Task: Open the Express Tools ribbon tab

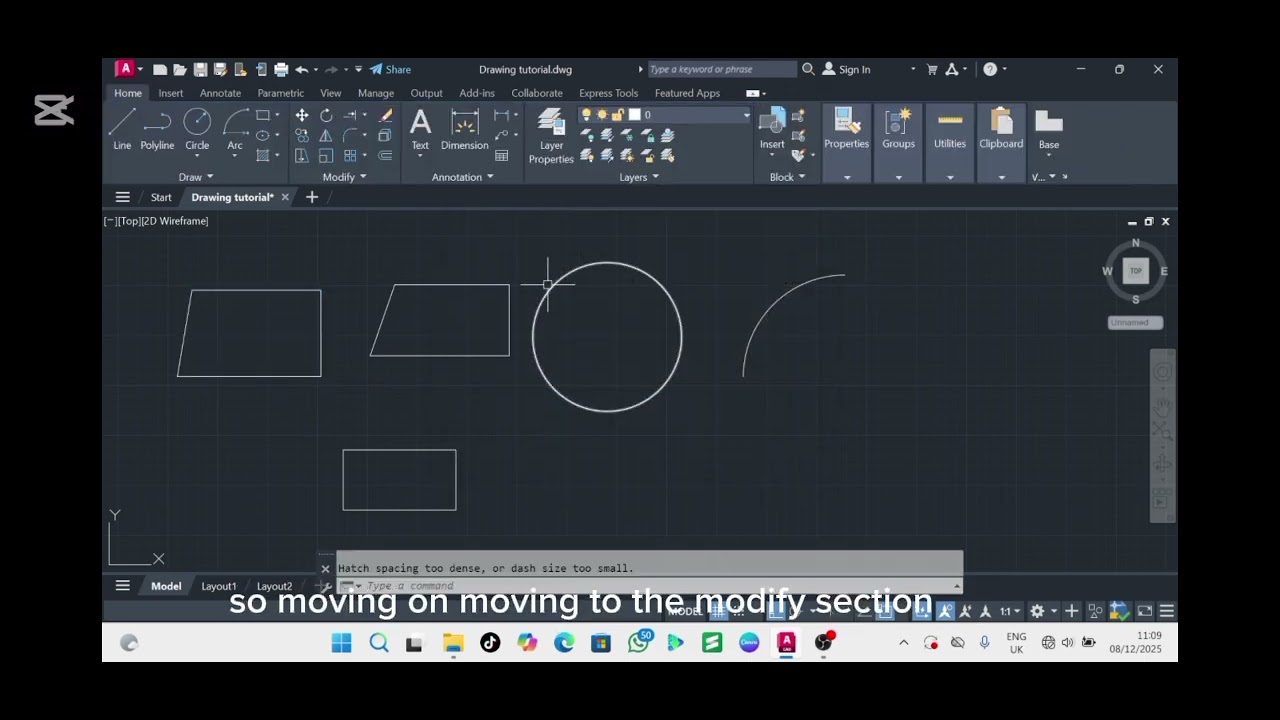Action: tap(608, 93)
